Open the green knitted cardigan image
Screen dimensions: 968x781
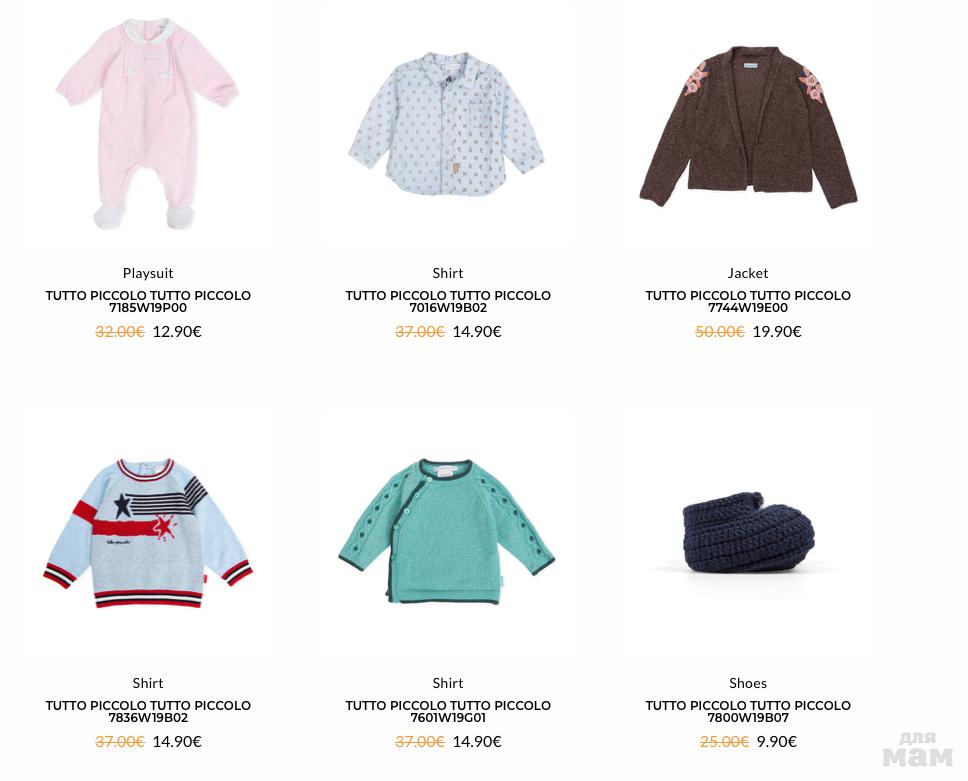click(x=447, y=532)
